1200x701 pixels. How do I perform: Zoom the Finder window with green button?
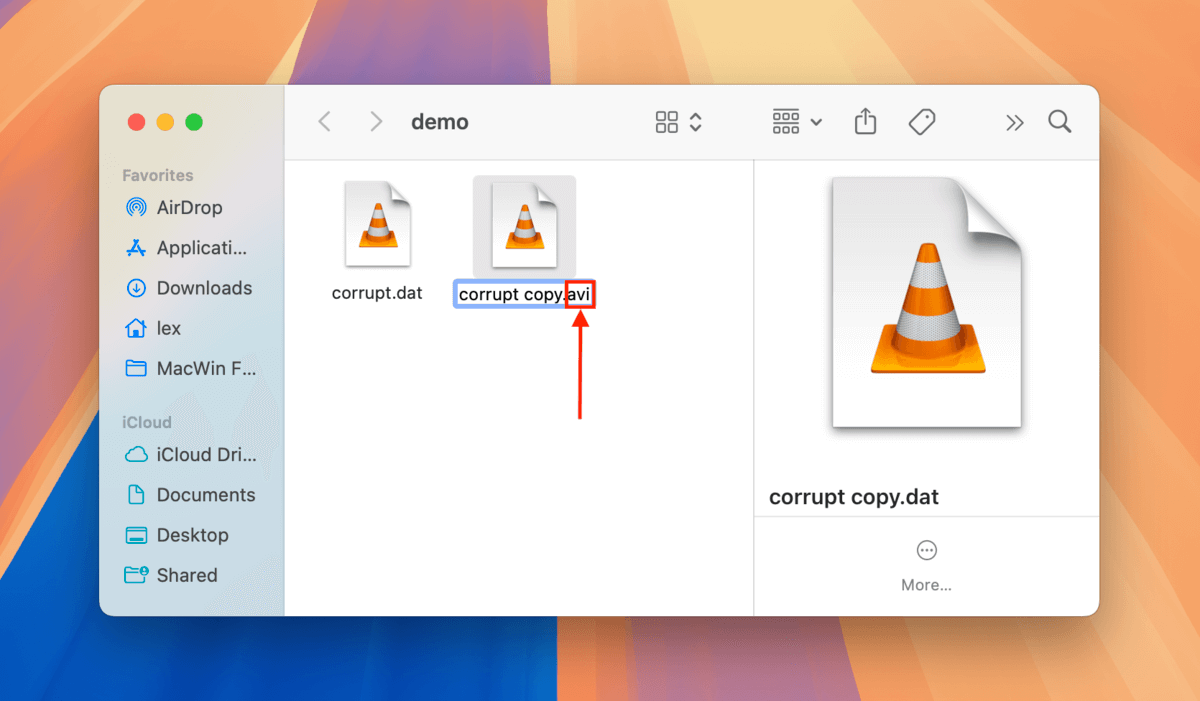(194, 122)
